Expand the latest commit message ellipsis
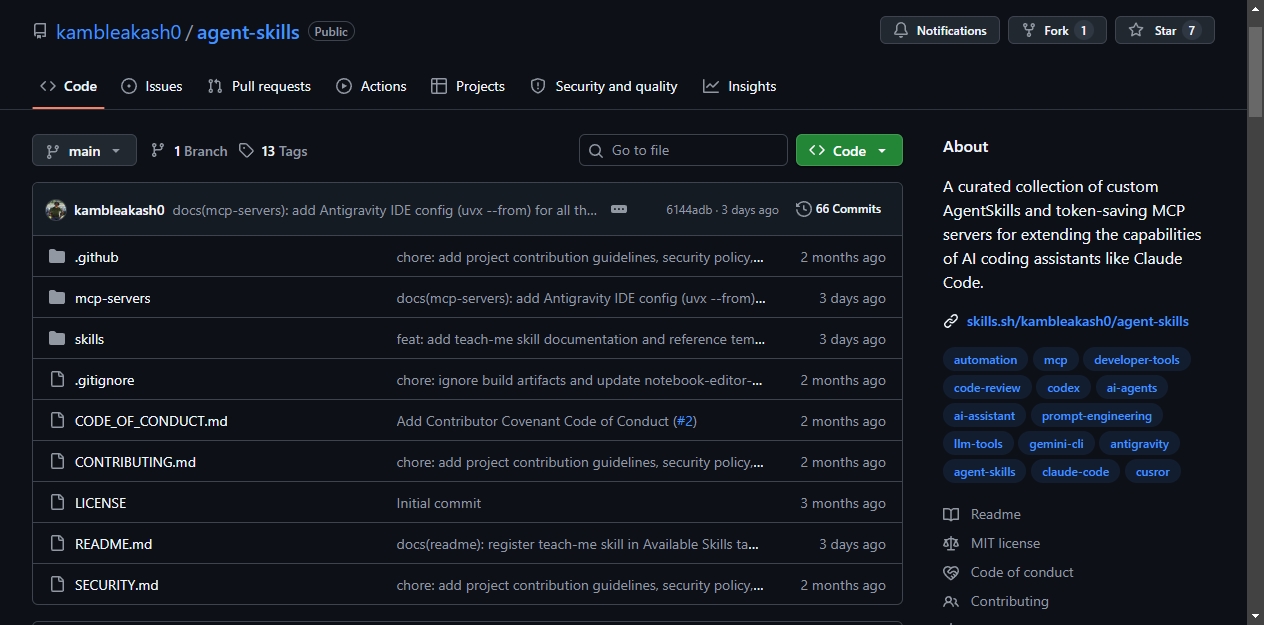 pyautogui.click(x=619, y=209)
